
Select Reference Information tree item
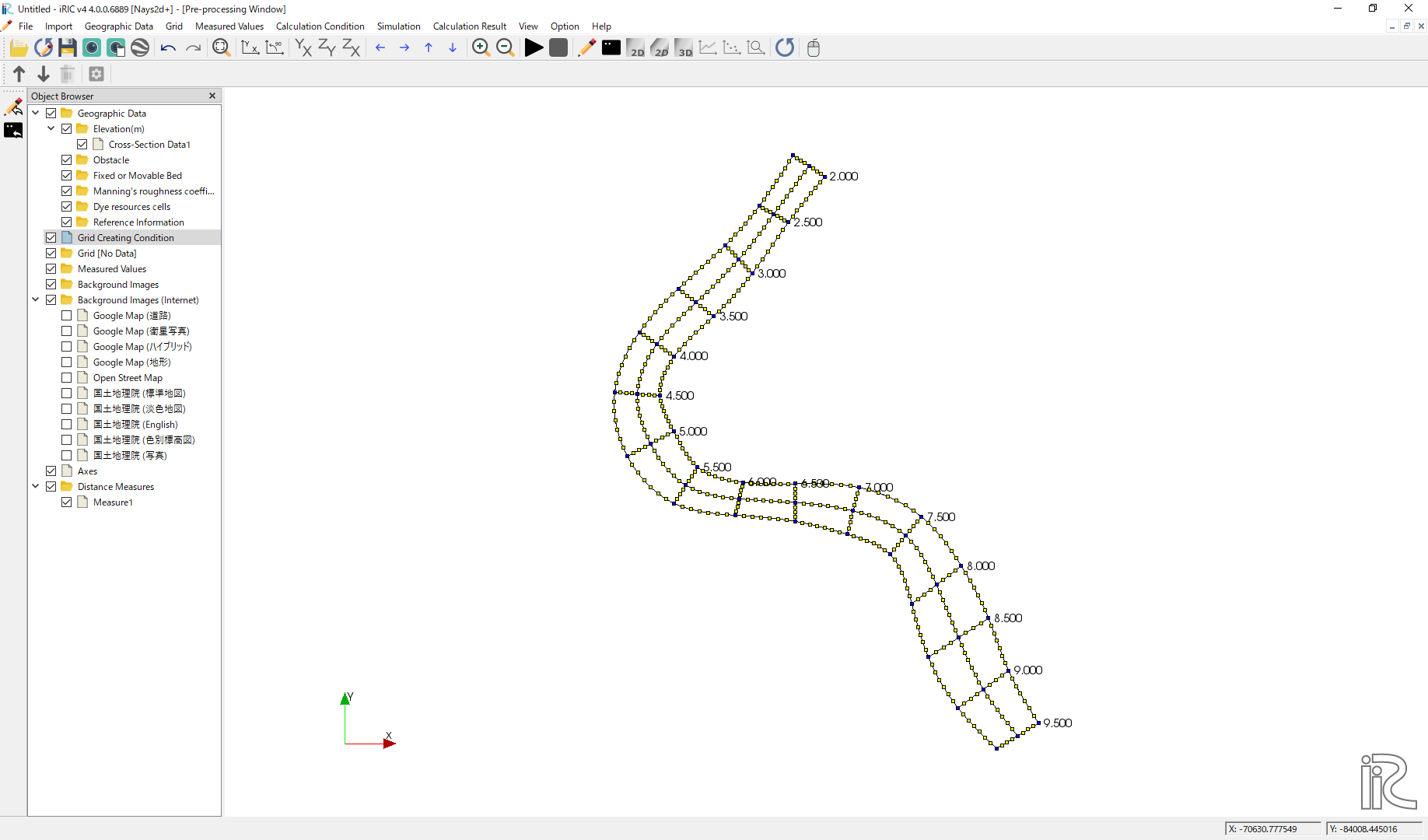[x=138, y=222]
